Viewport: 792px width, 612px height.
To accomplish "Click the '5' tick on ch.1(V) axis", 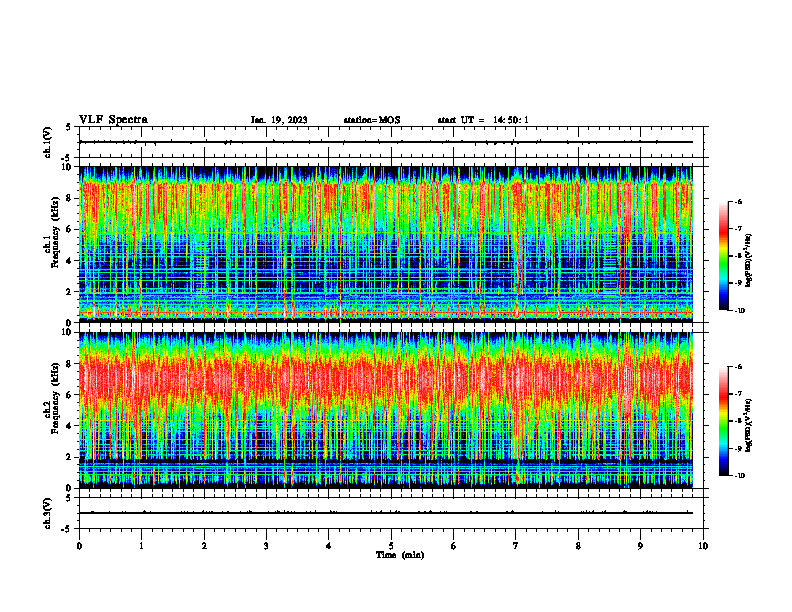I will (x=69, y=127).
